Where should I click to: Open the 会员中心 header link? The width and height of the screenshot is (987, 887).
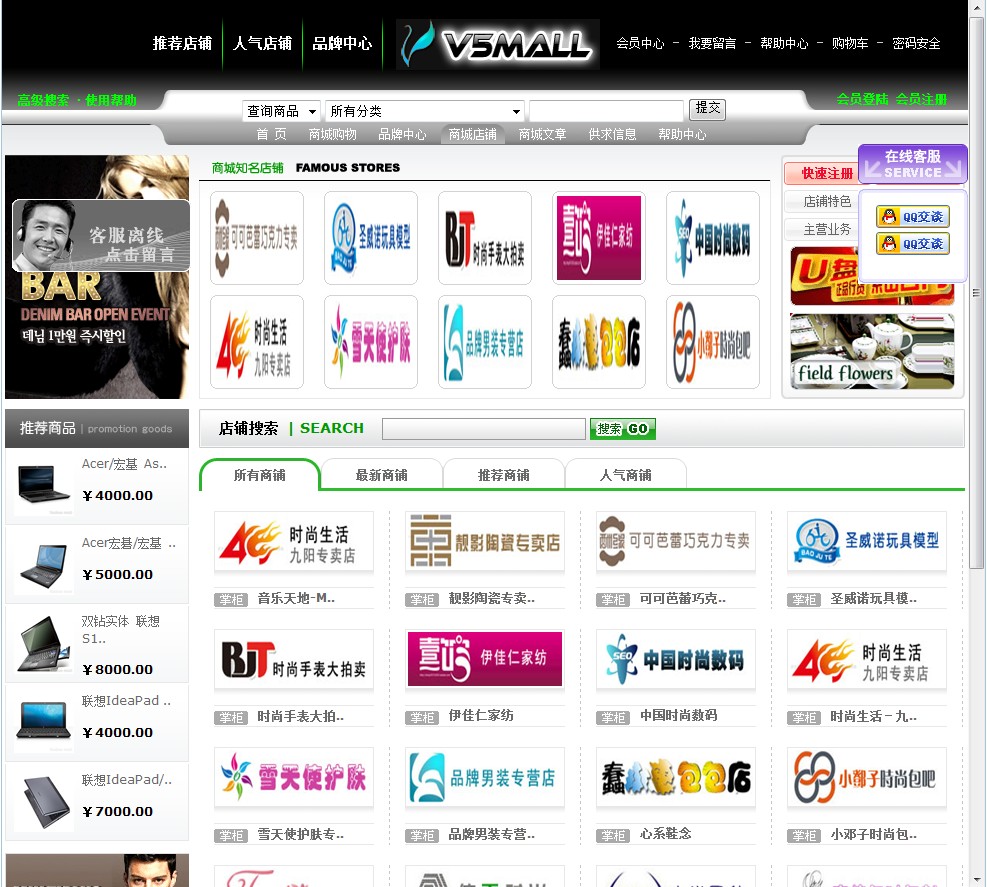(640, 43)
